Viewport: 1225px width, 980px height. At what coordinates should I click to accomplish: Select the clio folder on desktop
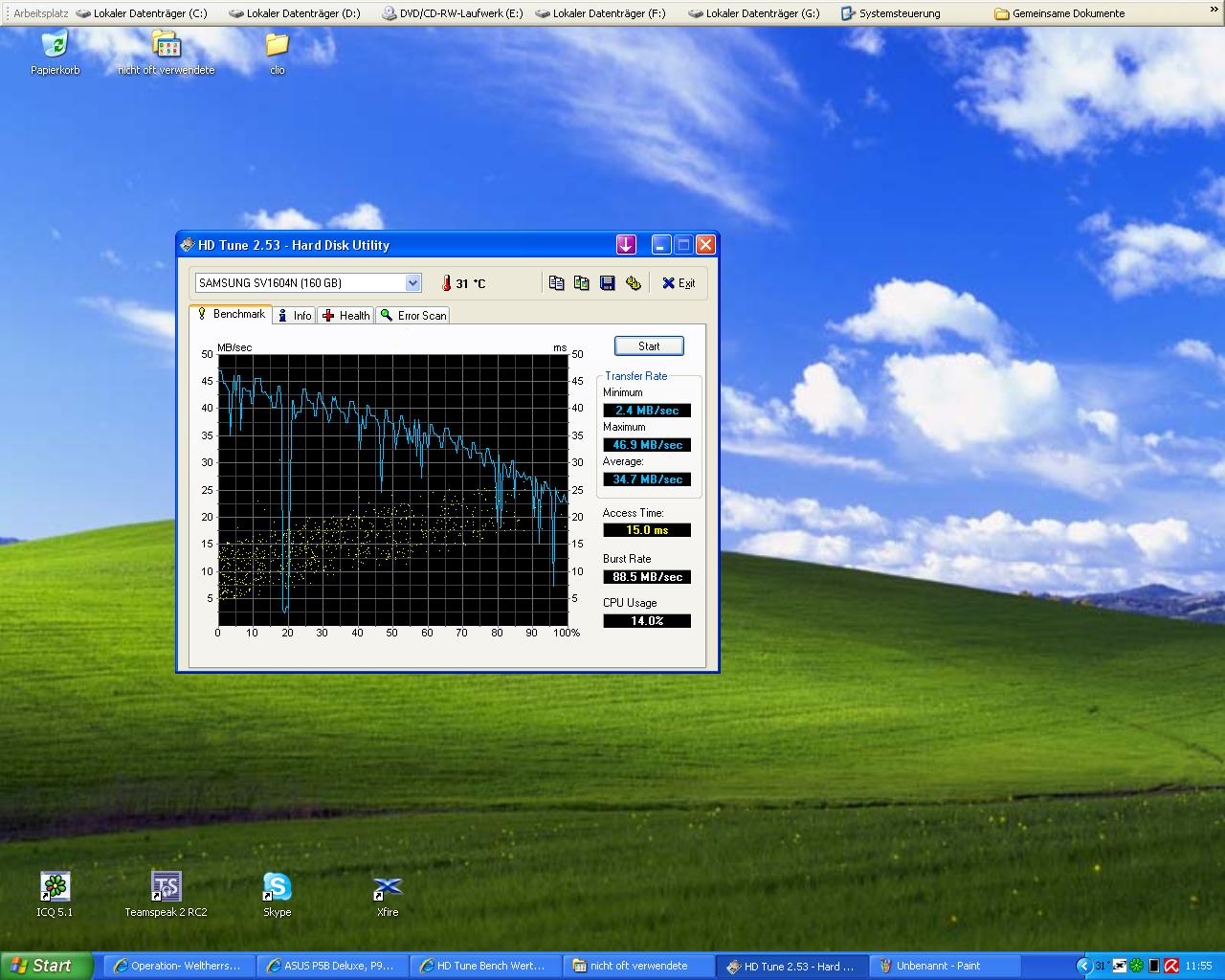pyautogui.click(x=277, y=52)
